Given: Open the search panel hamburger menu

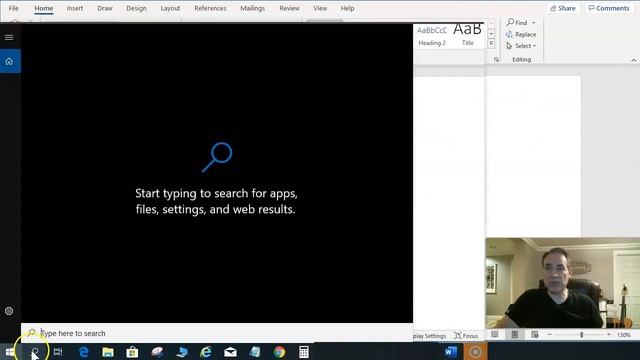Looking at the screenshot, I should coord(9,37).
